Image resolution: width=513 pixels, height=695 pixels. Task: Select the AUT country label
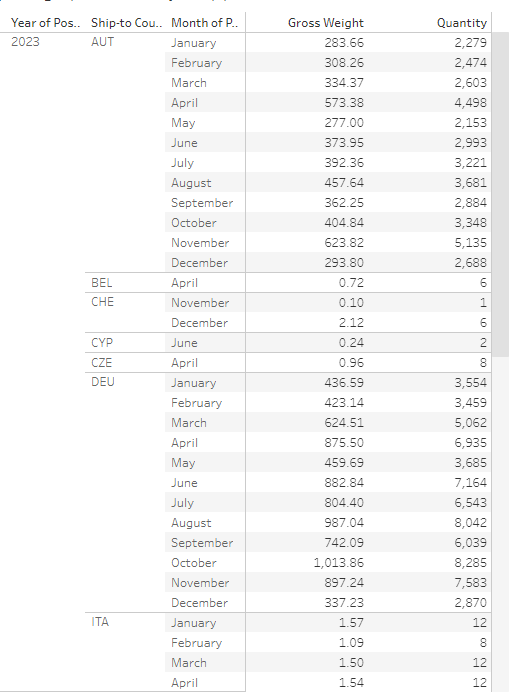[102, 42]
